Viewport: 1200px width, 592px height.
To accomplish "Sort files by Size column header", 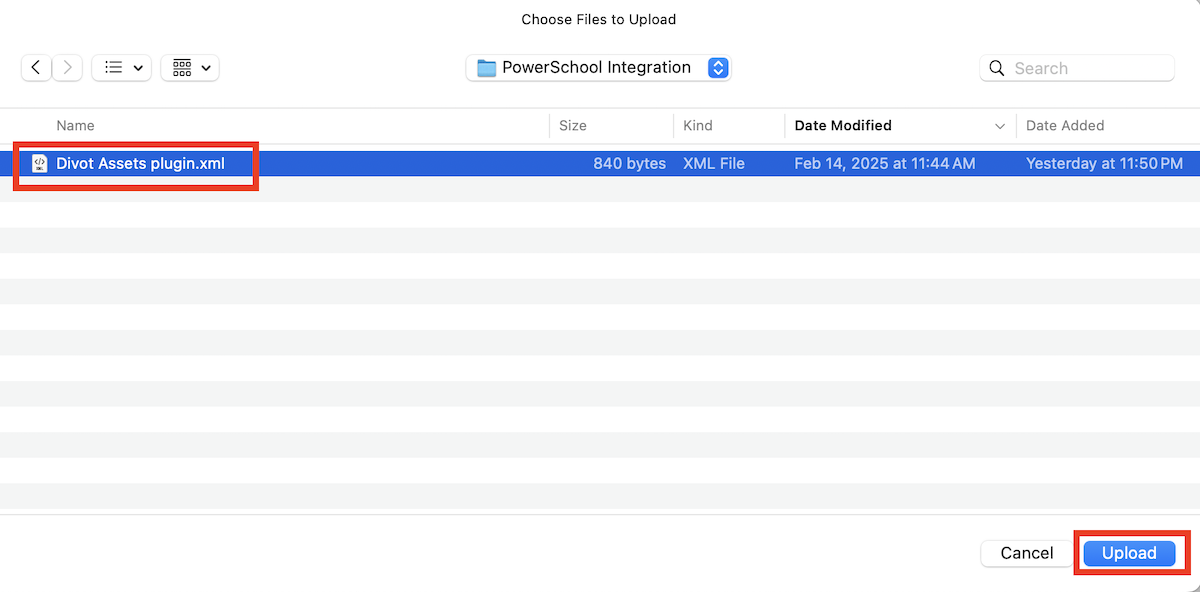I will click(x=573, y=126).
